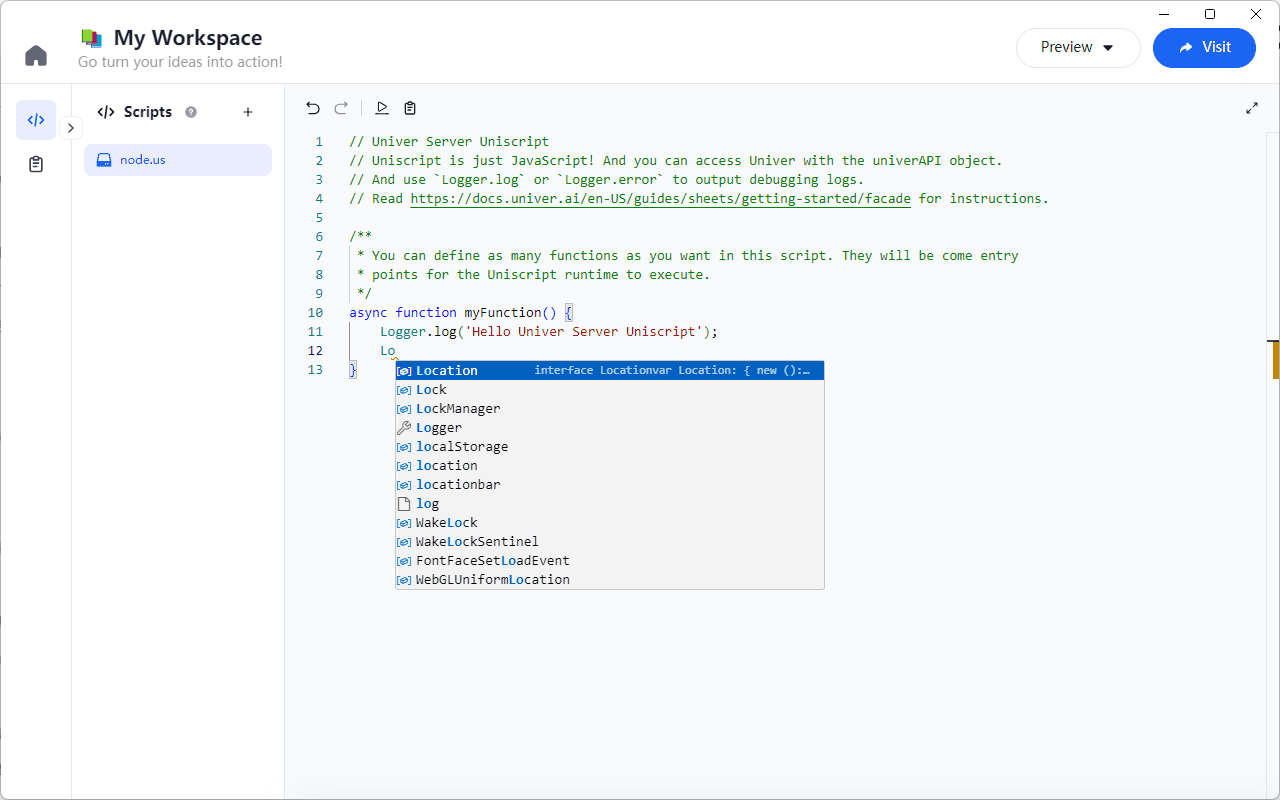Open the Preview dropdown
1280x800 pixels.
1078,47
